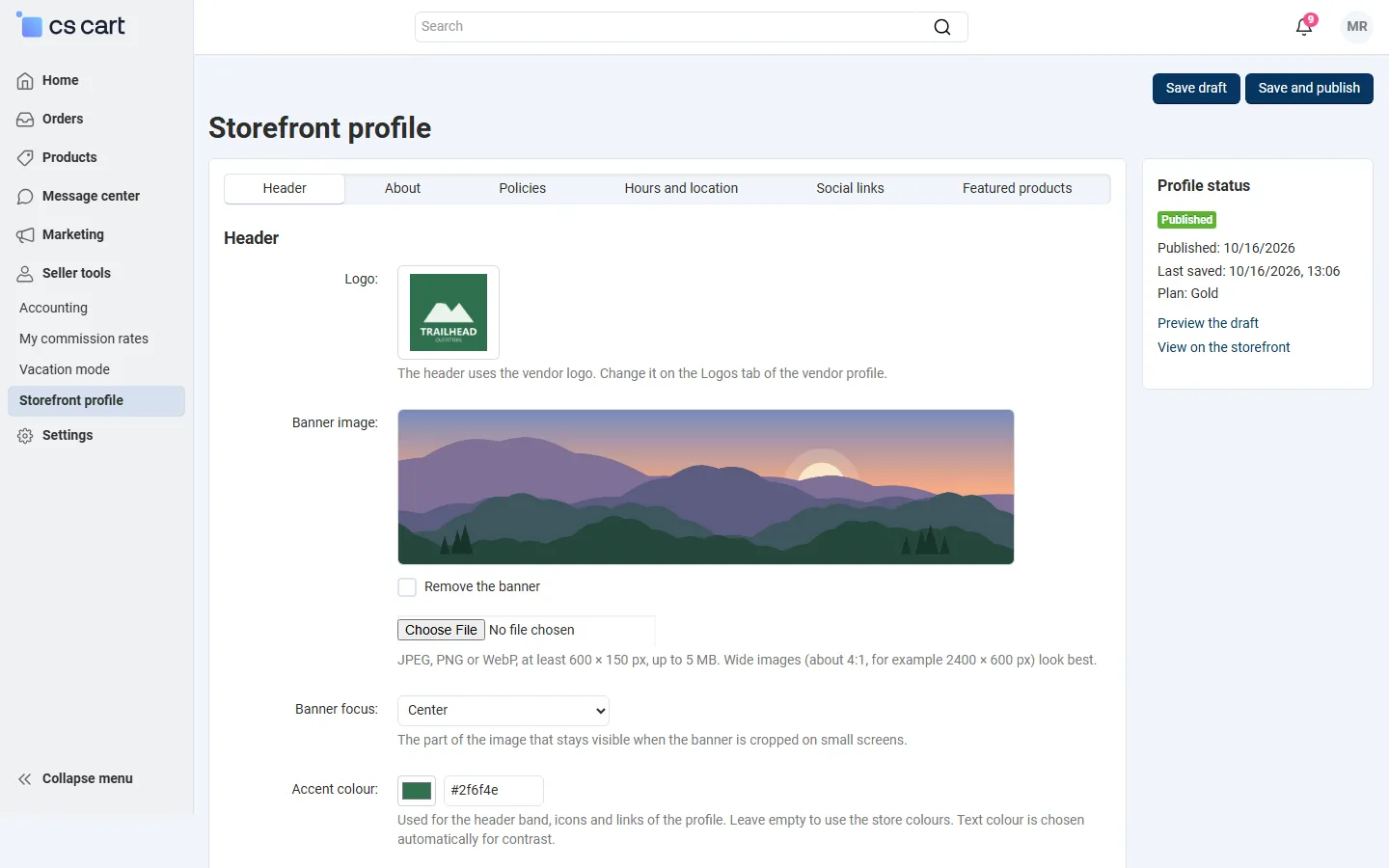Go to Hours and location tab
This screenshot has height=868, width=1389.
681,189
